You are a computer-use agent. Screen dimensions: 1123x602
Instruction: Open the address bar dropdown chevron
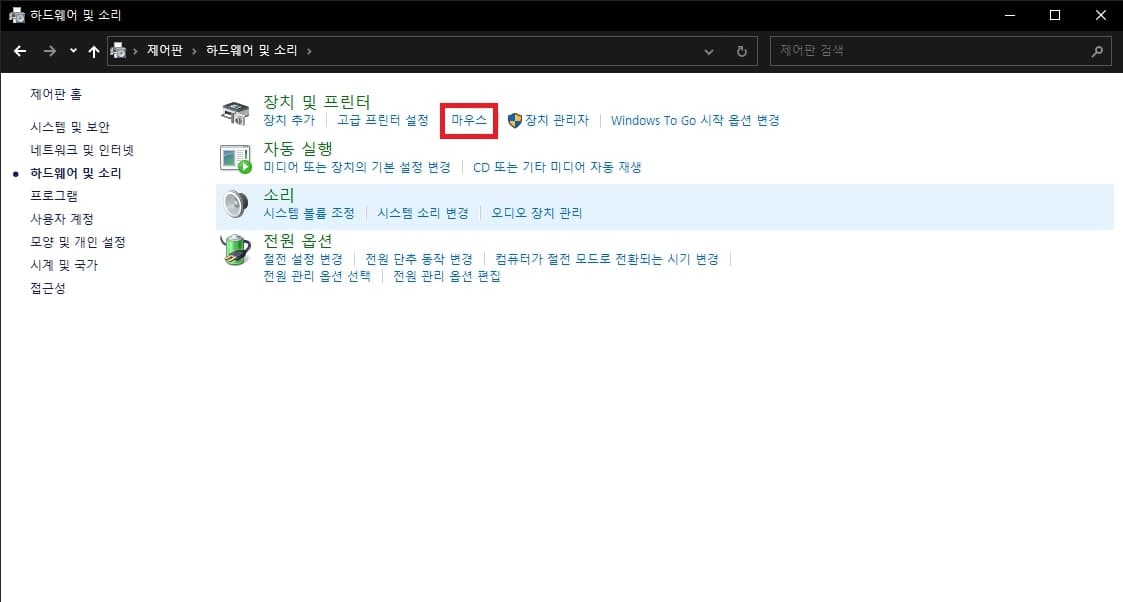[709, 50]
